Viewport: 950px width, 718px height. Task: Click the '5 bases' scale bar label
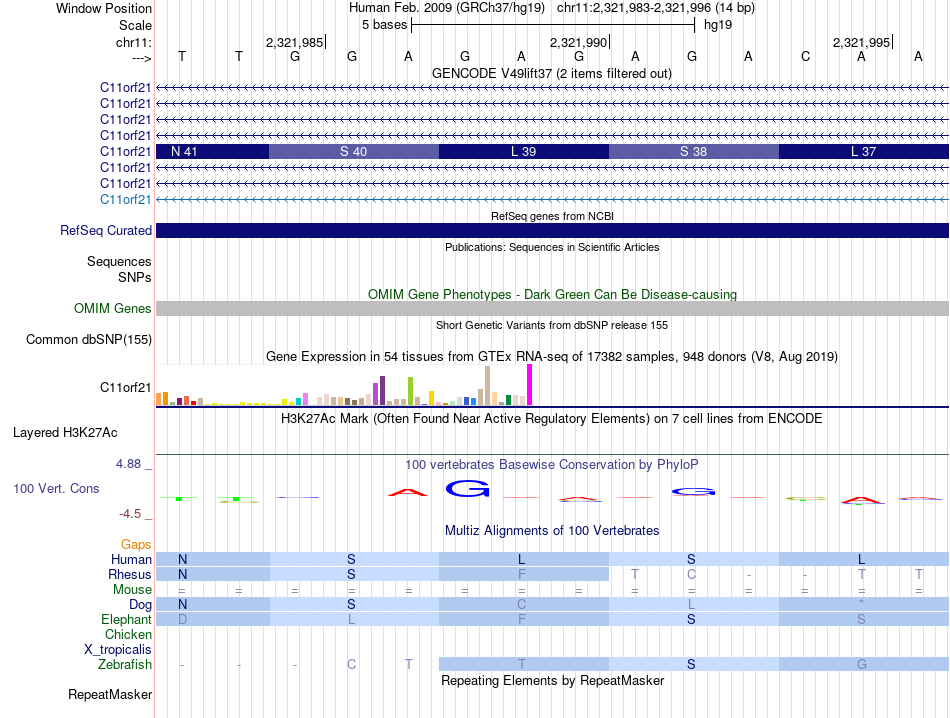coord(385,25)
